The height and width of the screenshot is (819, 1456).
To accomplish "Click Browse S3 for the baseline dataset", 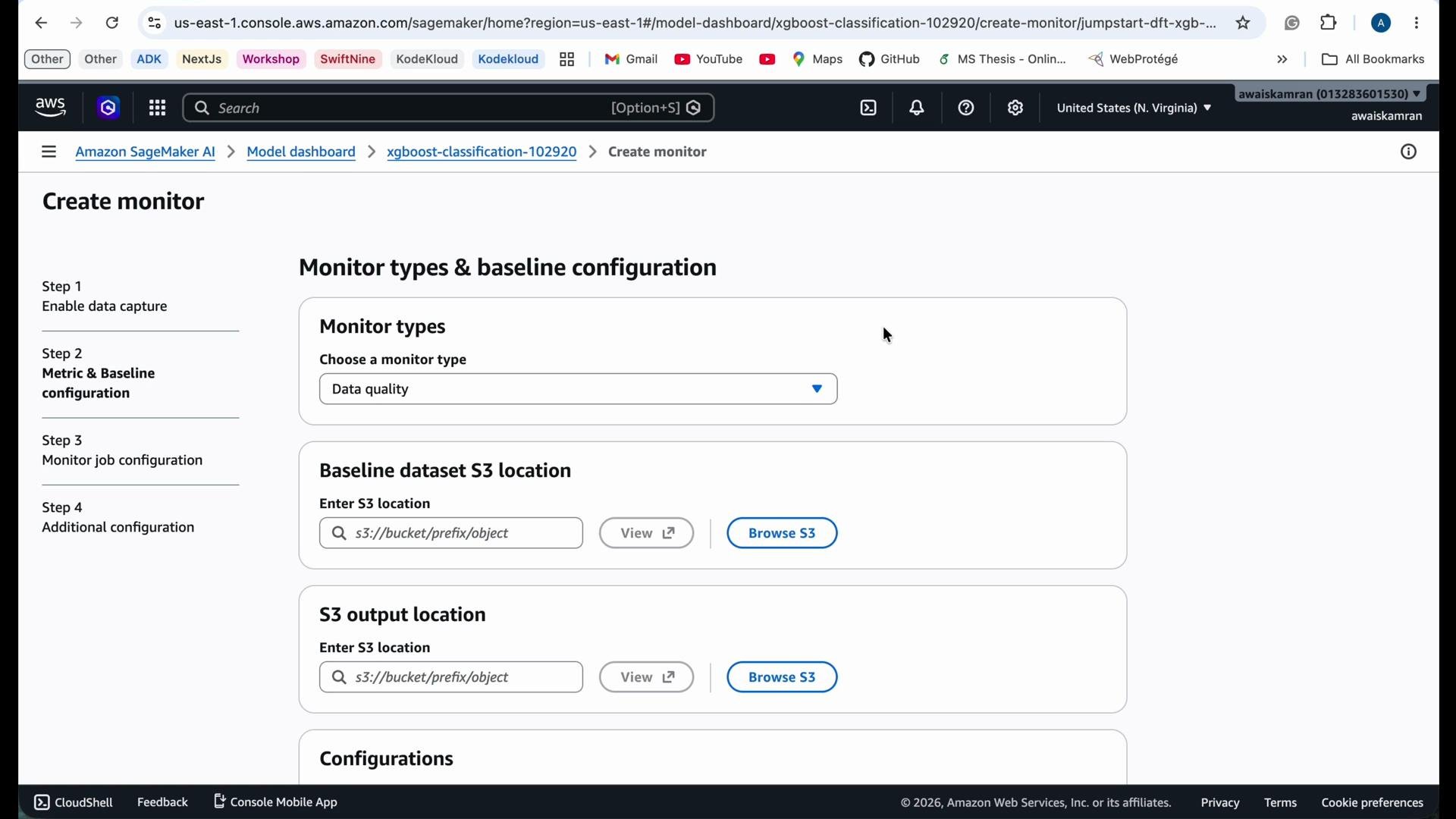I will (782, 533).
